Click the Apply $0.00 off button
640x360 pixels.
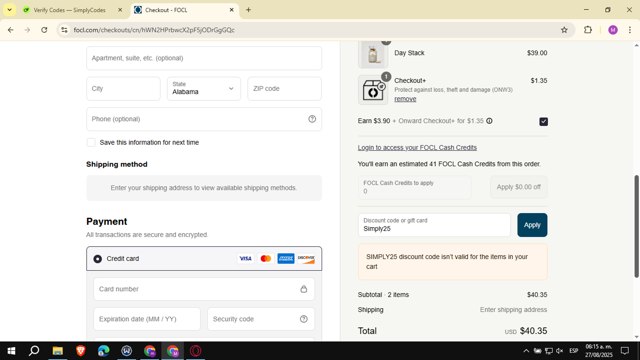(x=518, y=187)
